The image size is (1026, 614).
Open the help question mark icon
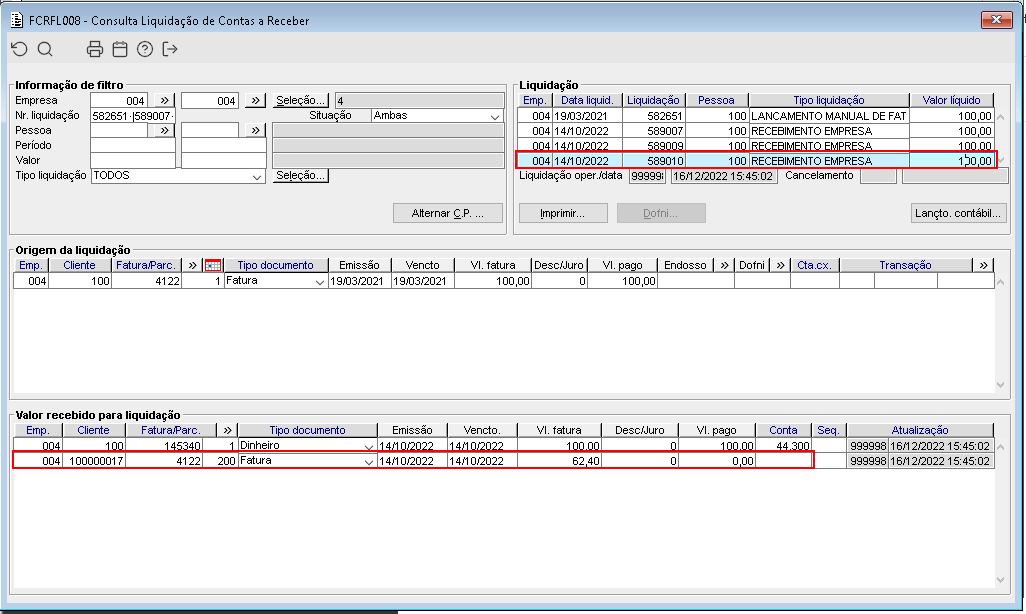145,49
